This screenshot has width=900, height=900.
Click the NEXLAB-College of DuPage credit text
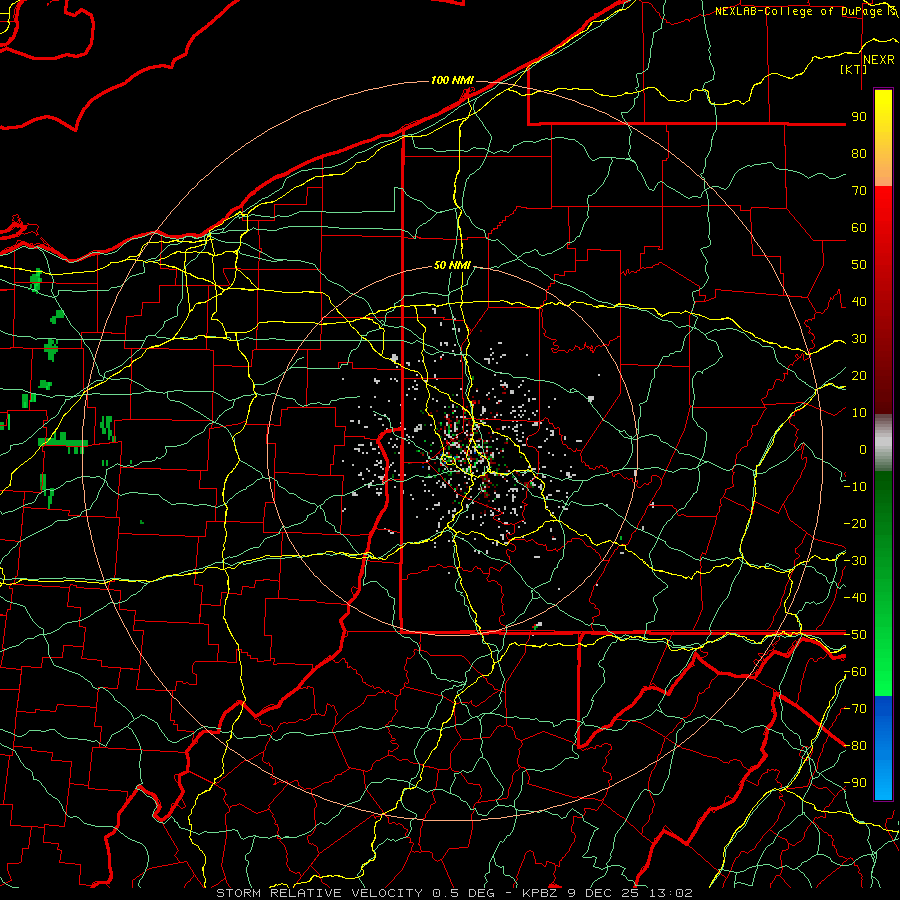click(x=798, y=11)
